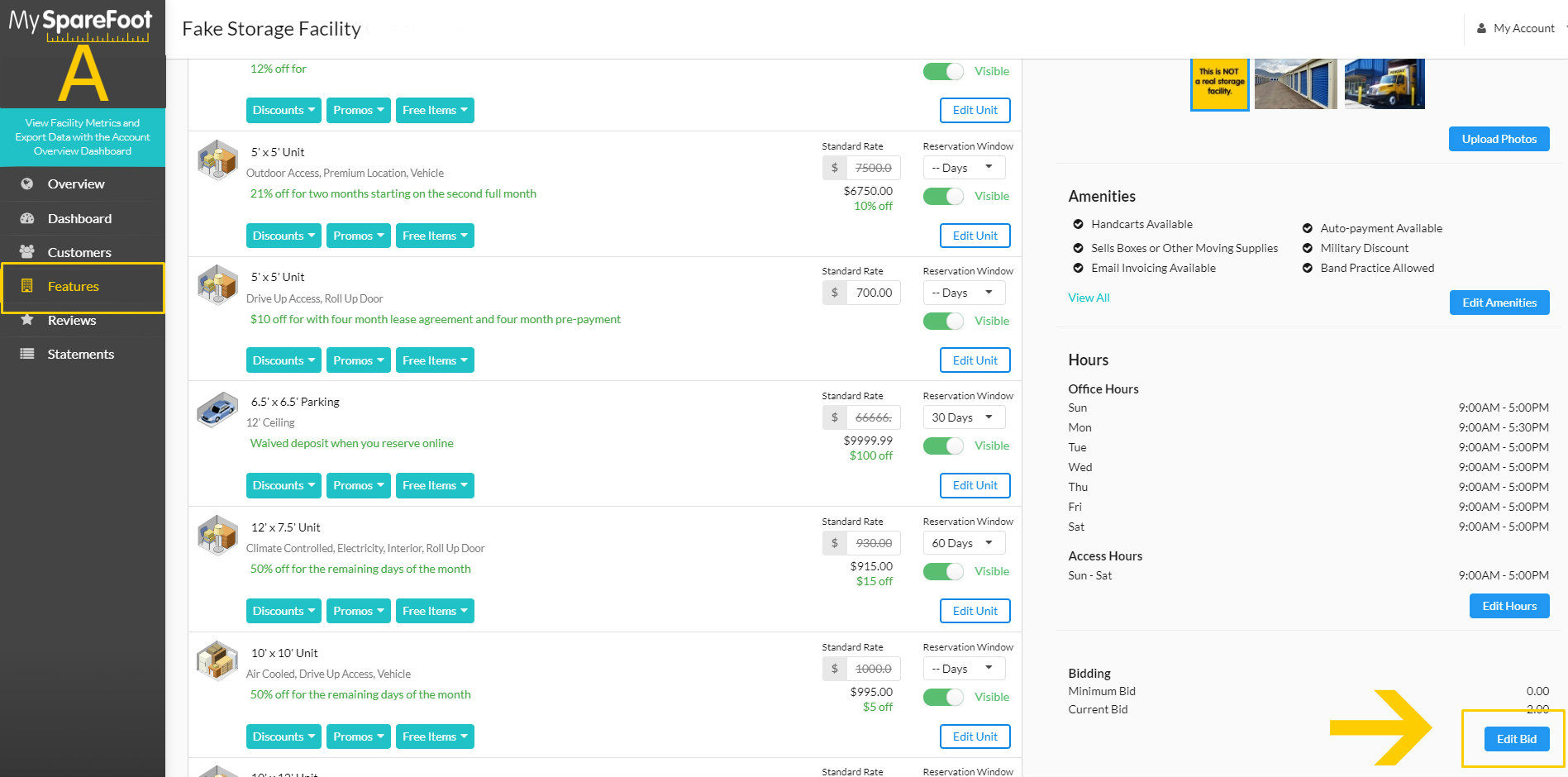Click Edit Unit for the 12% off unit

[x=975, y=110]
